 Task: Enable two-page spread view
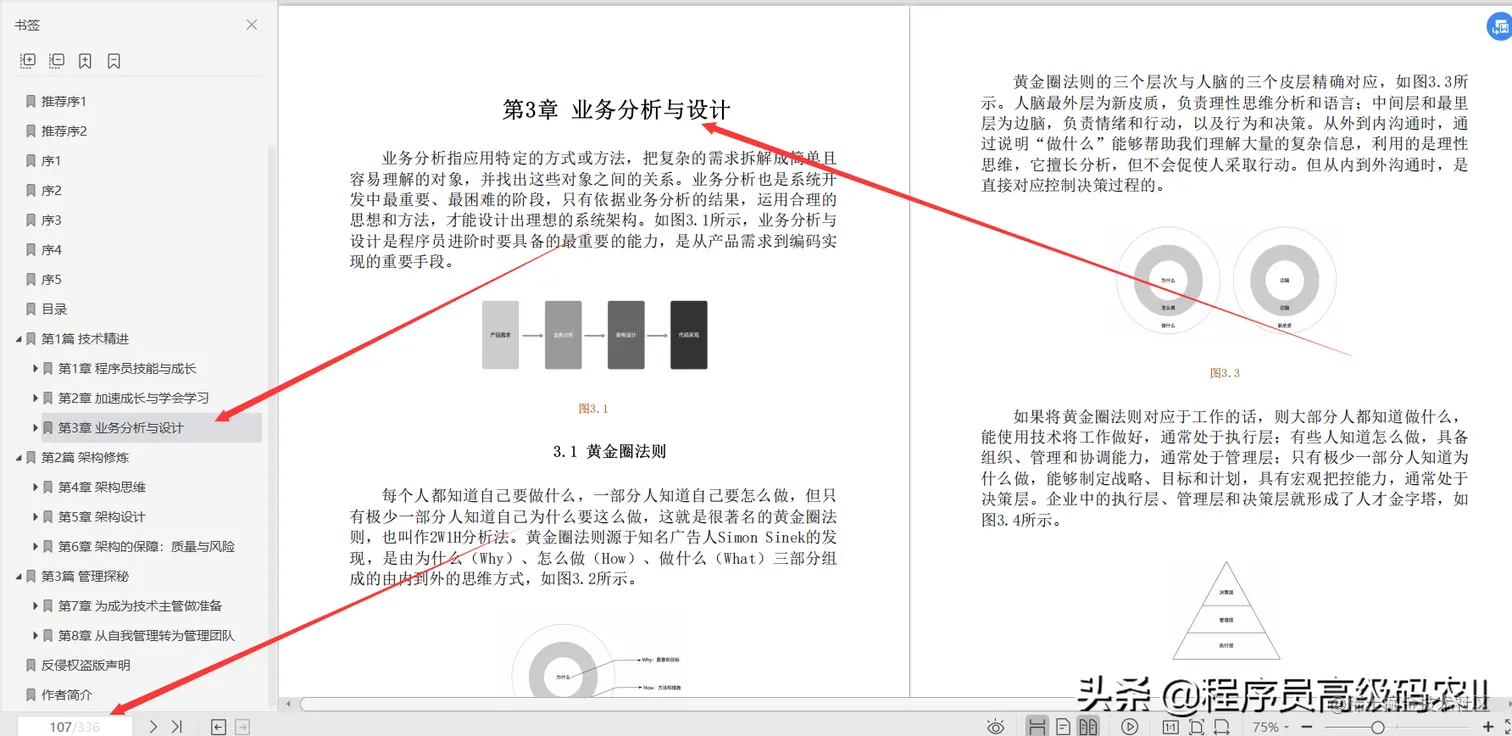click(x=1087, y=726)
